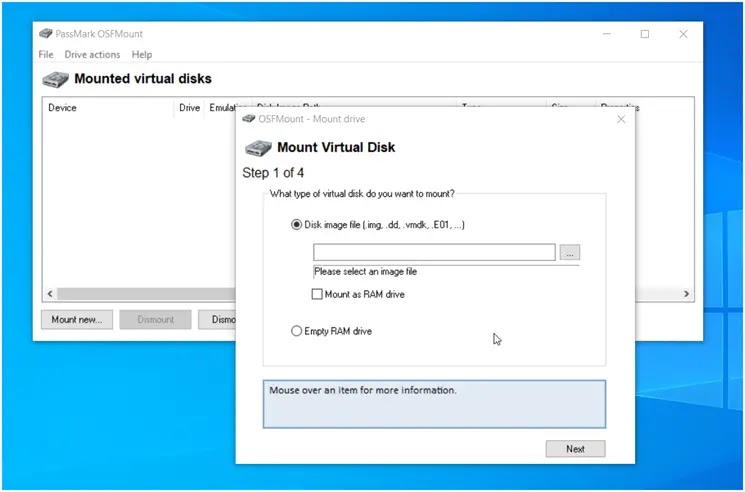Image resolution: width=745 pixels, height=492 pixels.
Task: Click the Dismount button in main window
Action: (x=155, y=320)
